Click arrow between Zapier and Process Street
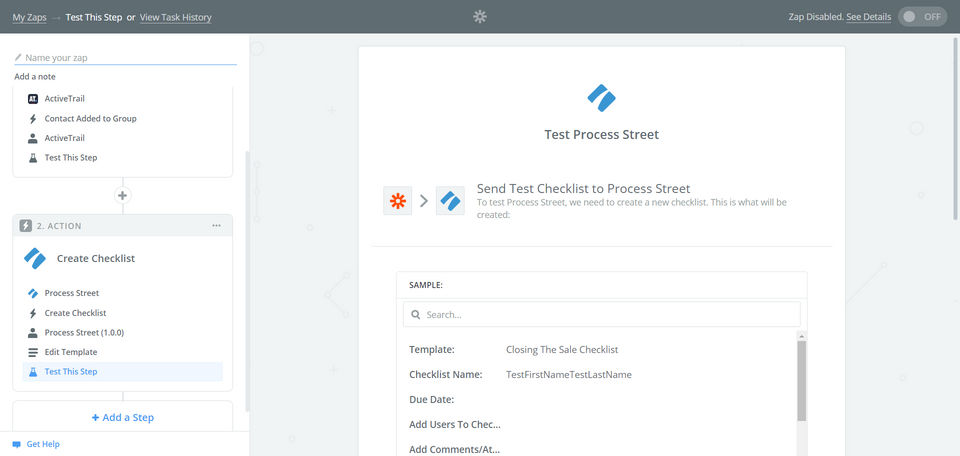Image resolution: width=960 pixels, height=456 pixels. (x=424, y=201)
